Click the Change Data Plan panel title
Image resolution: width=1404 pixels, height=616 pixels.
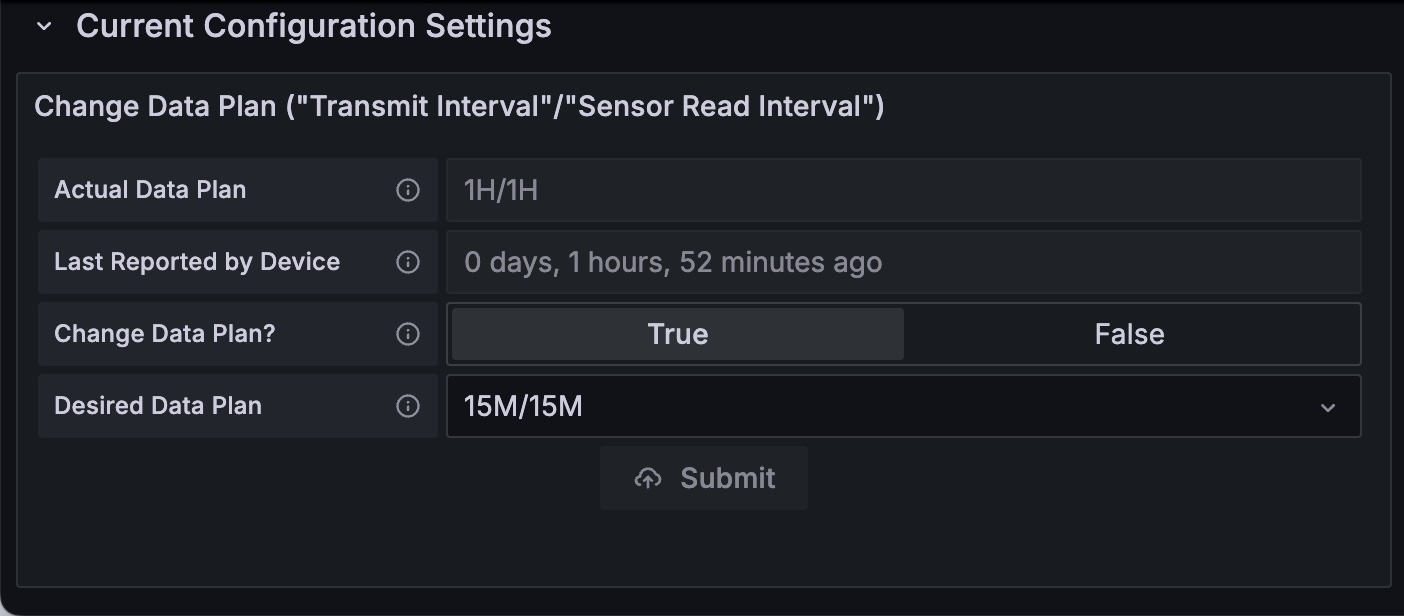coord(459,107)
